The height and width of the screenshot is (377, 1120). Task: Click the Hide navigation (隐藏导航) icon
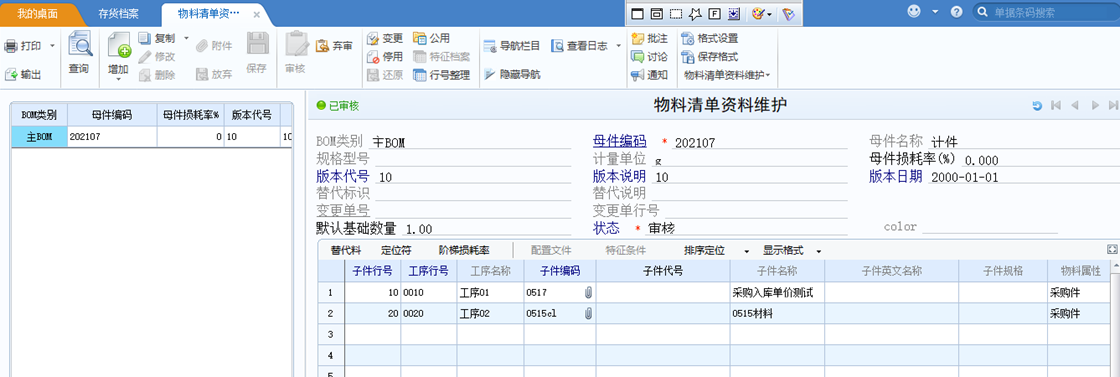(490, 74)
